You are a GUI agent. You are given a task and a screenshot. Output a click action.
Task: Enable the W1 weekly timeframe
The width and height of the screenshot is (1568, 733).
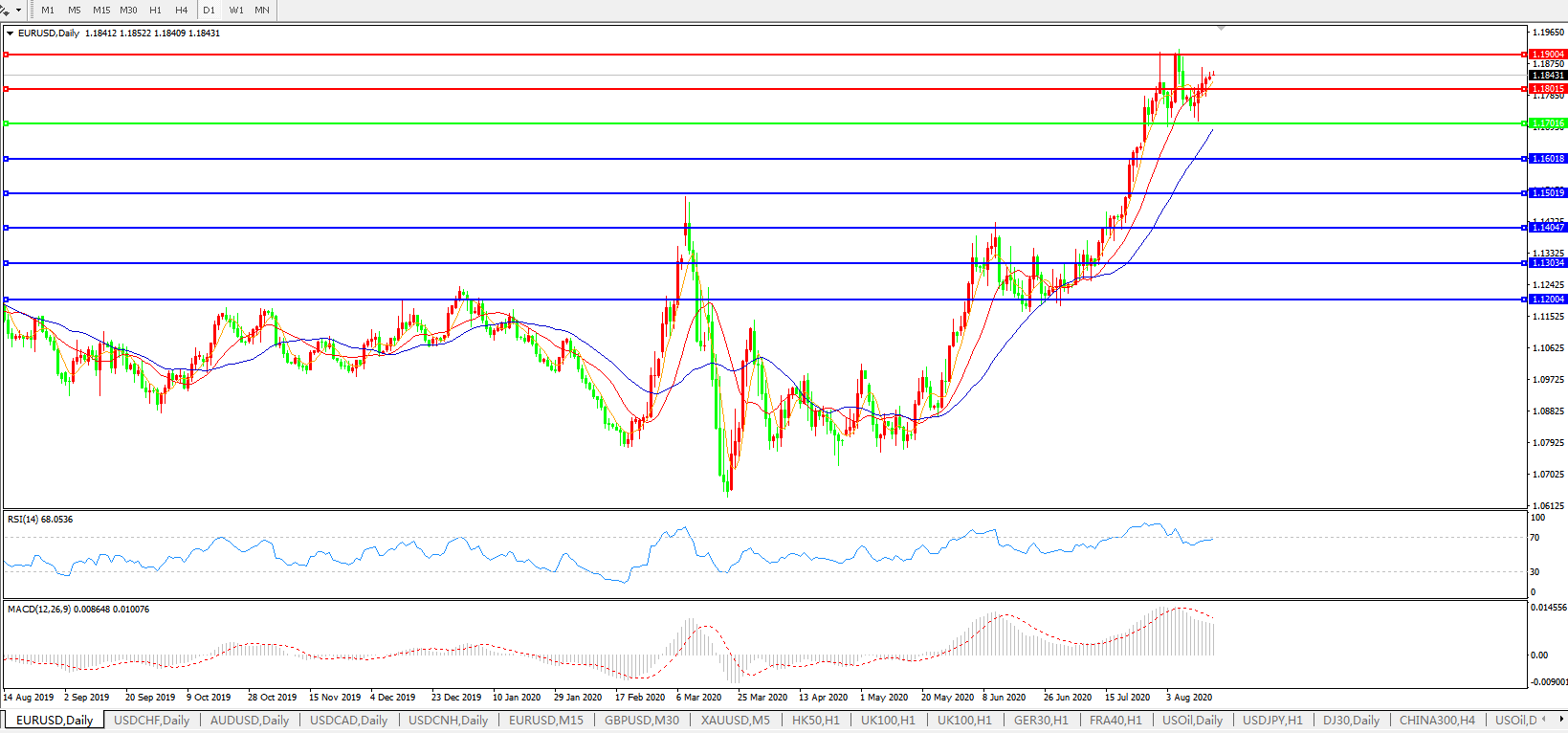(236, 11)
